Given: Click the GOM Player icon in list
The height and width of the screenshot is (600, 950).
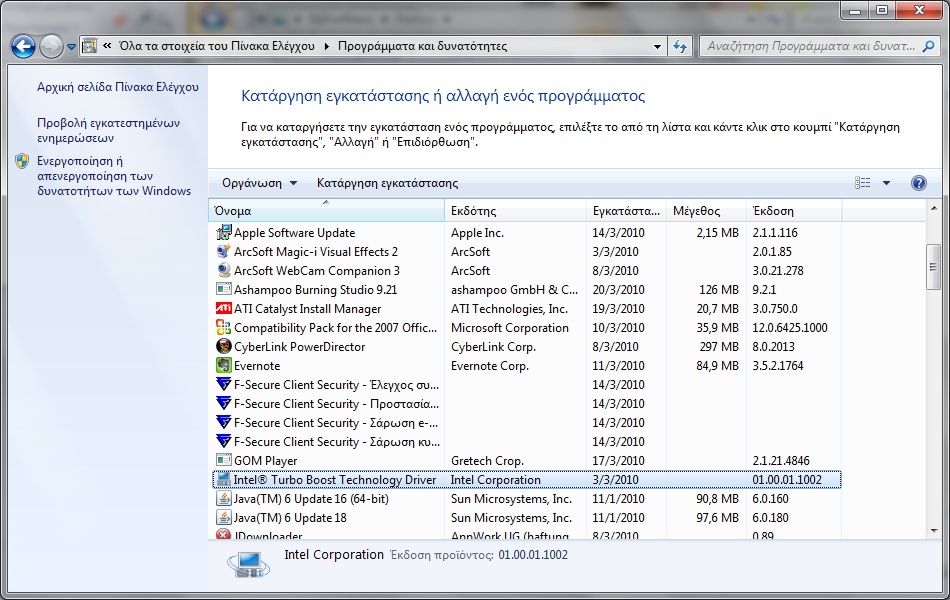Looking at the screenshot, I should coord(224,461).
